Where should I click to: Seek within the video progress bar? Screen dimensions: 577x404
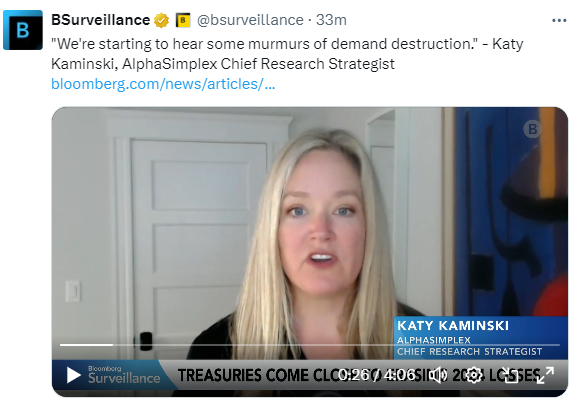coord(310,345)
